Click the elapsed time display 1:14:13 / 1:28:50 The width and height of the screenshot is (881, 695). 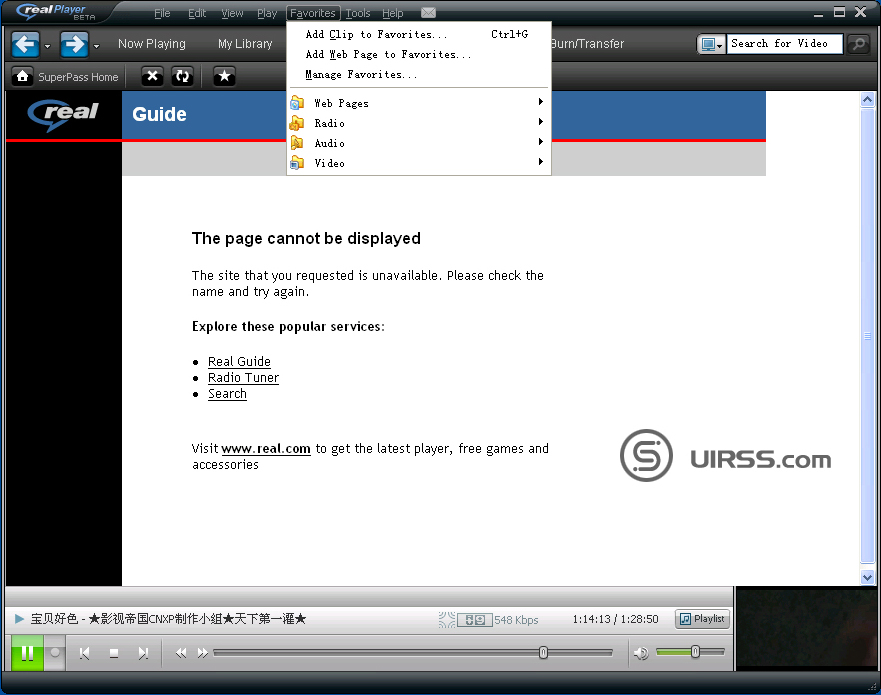pos(615,619)
